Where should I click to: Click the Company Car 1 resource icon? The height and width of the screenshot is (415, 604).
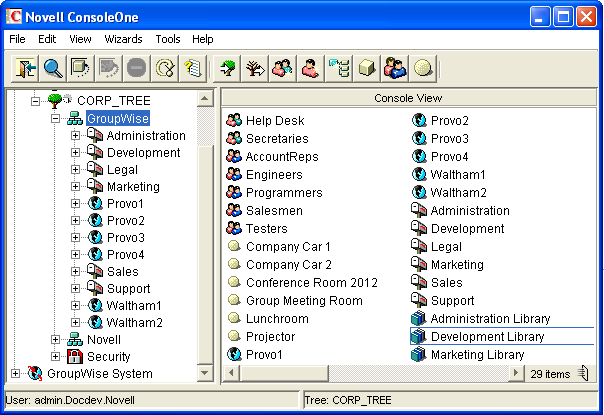pyautogui.click(x=234, y=246)
